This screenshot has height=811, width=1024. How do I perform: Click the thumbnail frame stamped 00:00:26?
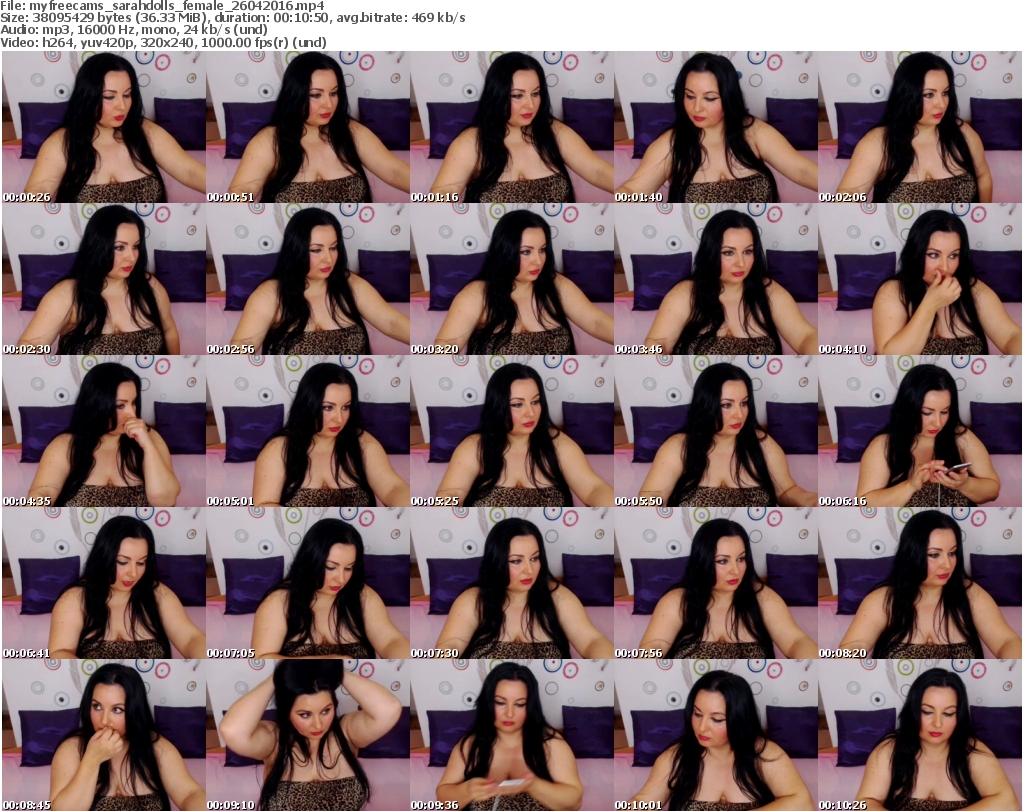coord(104,127)
